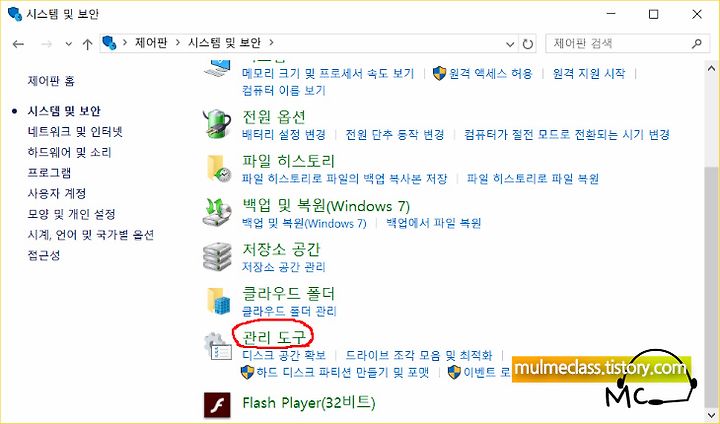Open the 클라우드 폴더 icon
This screenshot has width=720, height=424.
pyautogui.click(x=218, y=301)
